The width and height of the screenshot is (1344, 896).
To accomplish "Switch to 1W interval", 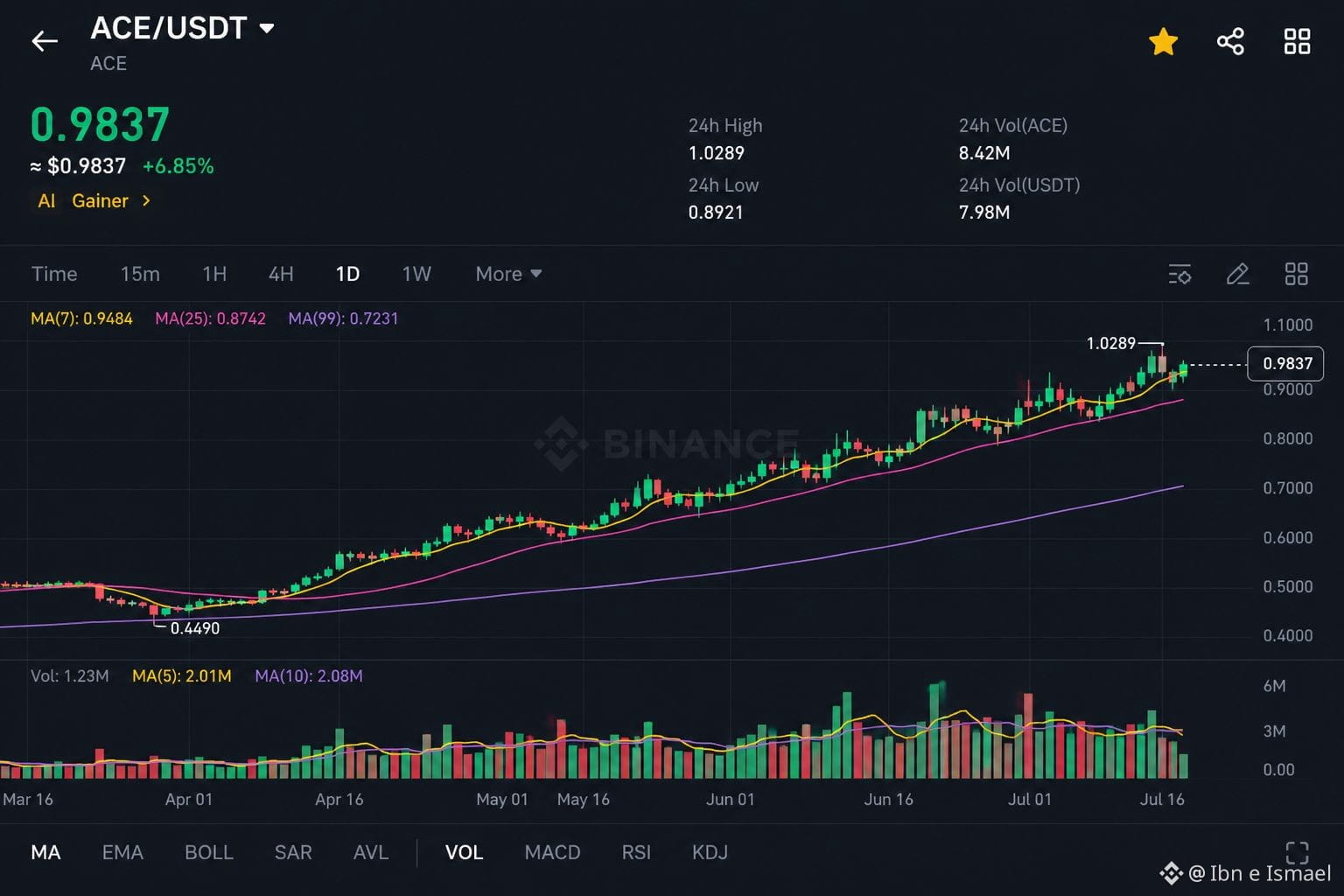I will click(416, 274).
